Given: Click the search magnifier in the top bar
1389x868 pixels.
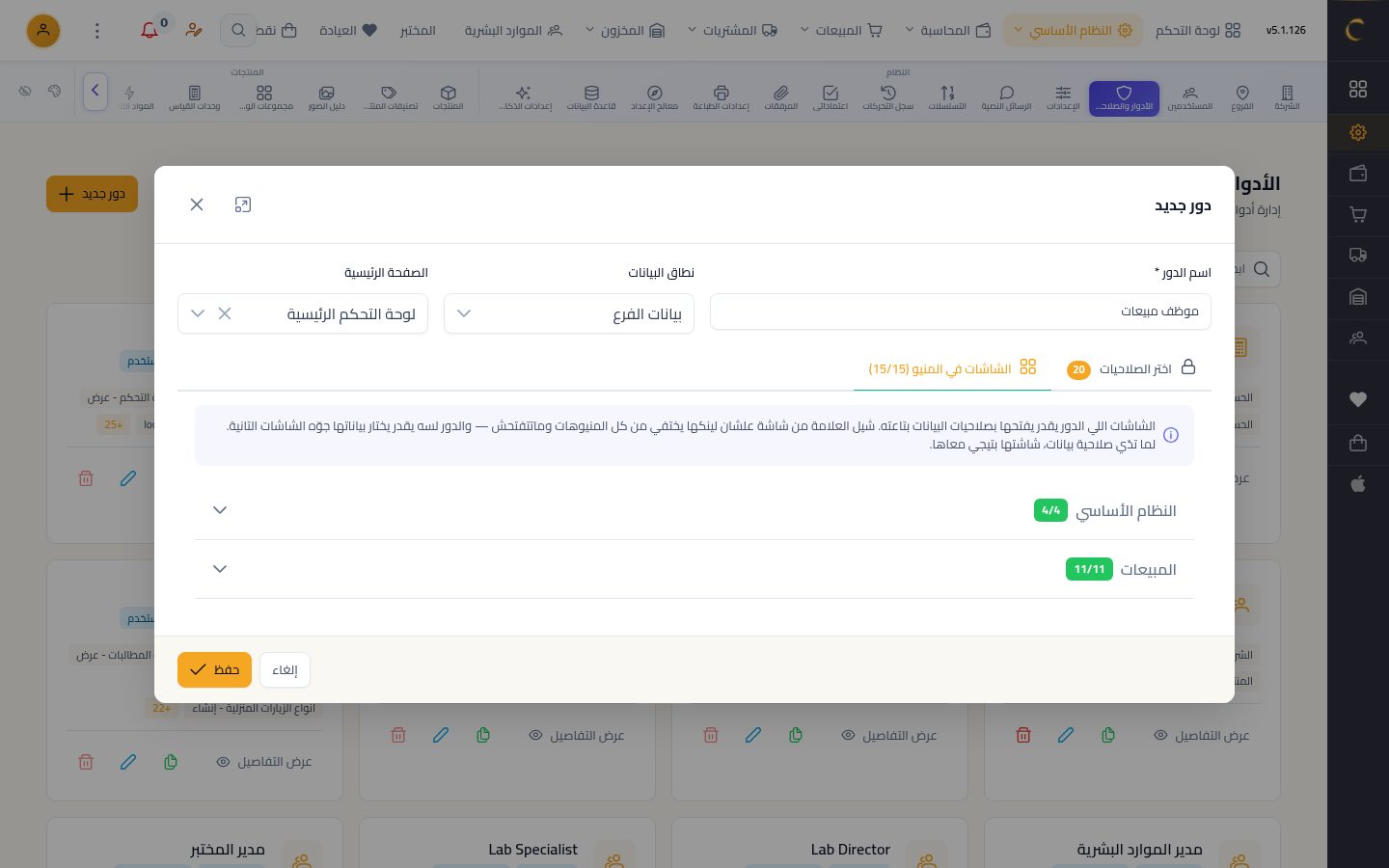Looking at the screenshot, I should pos(238,30).
